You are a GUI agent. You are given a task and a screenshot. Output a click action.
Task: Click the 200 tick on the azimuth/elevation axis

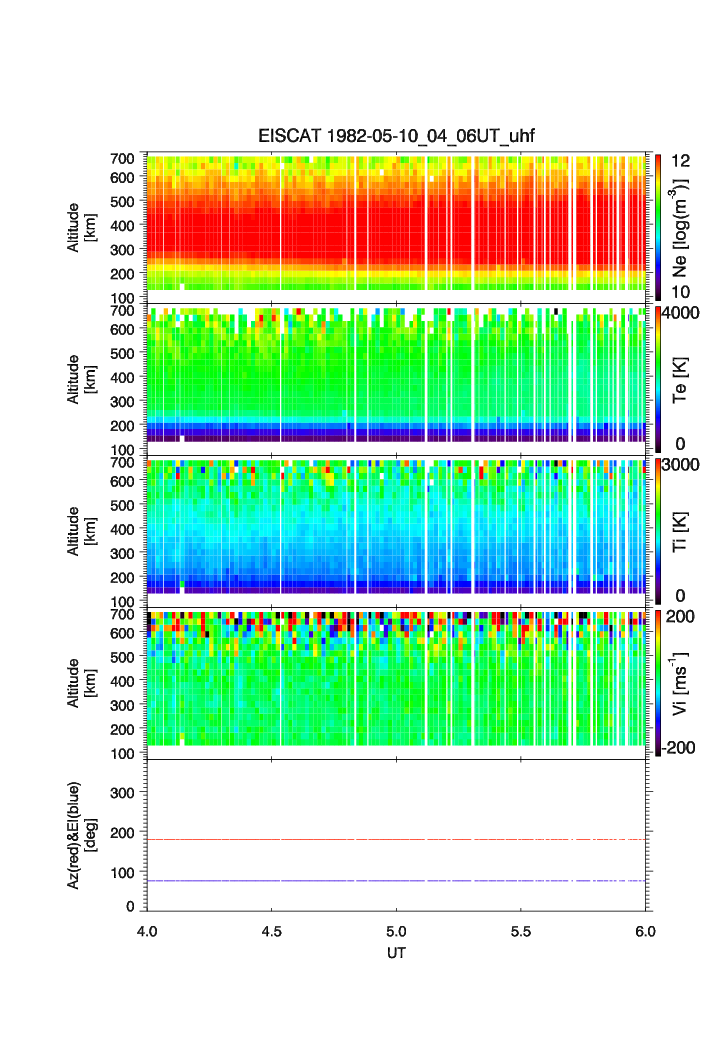(x=122, y=833)
